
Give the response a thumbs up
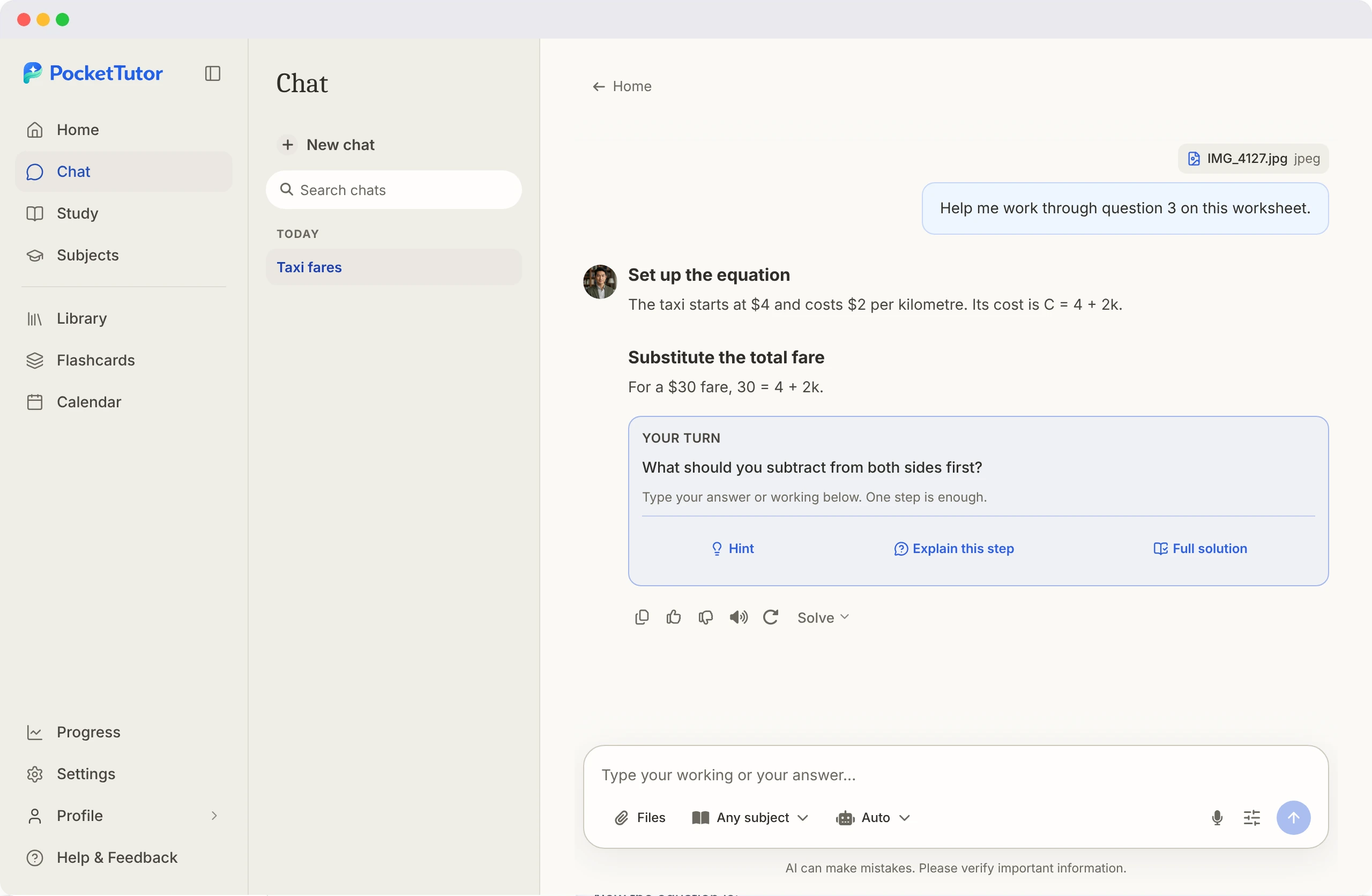click(x=673, y=617)
